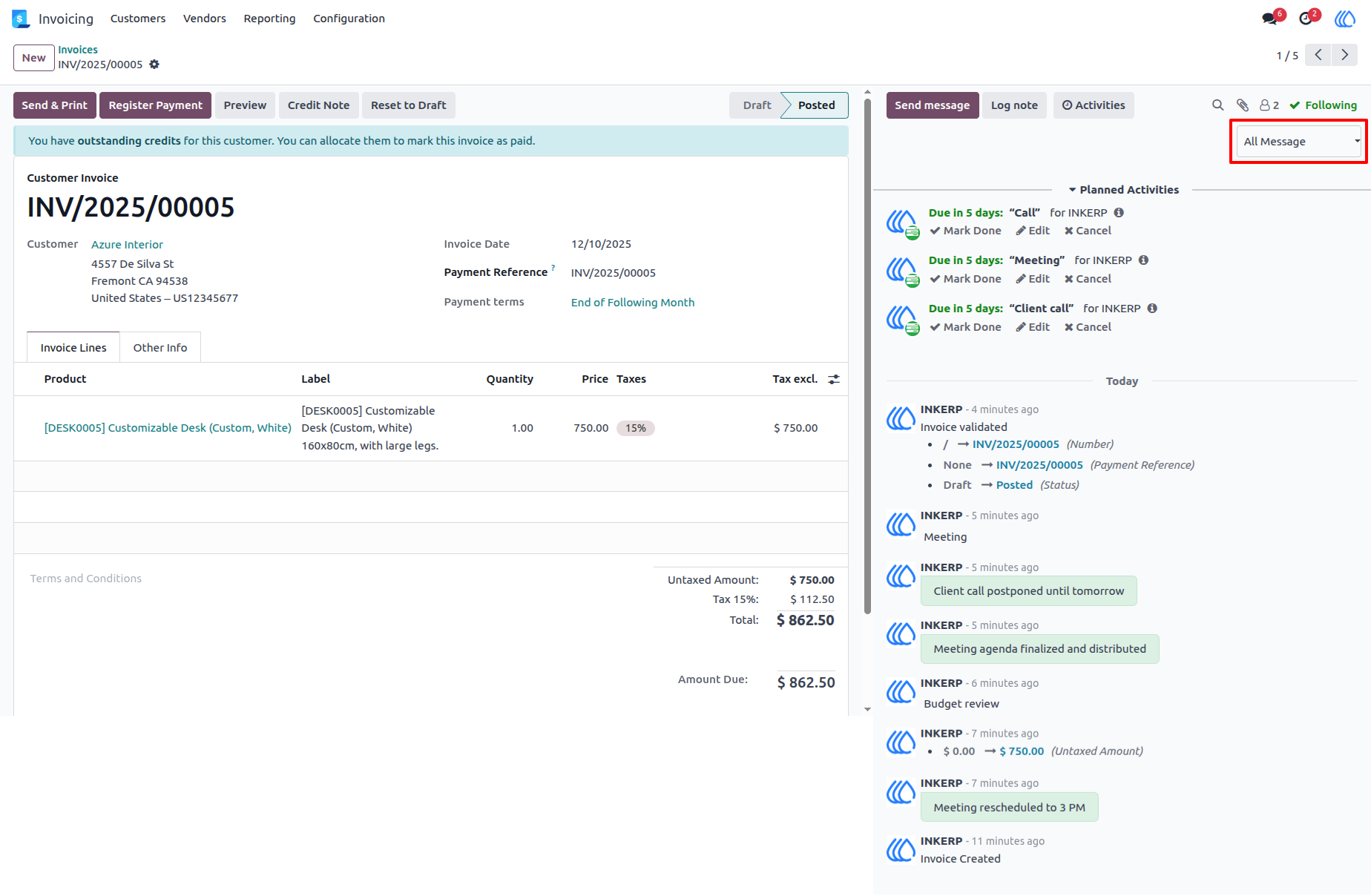The height and width of the screenshot is (896, 1371).
Task: Show the followers count icon
Action: click(1269, 105)
